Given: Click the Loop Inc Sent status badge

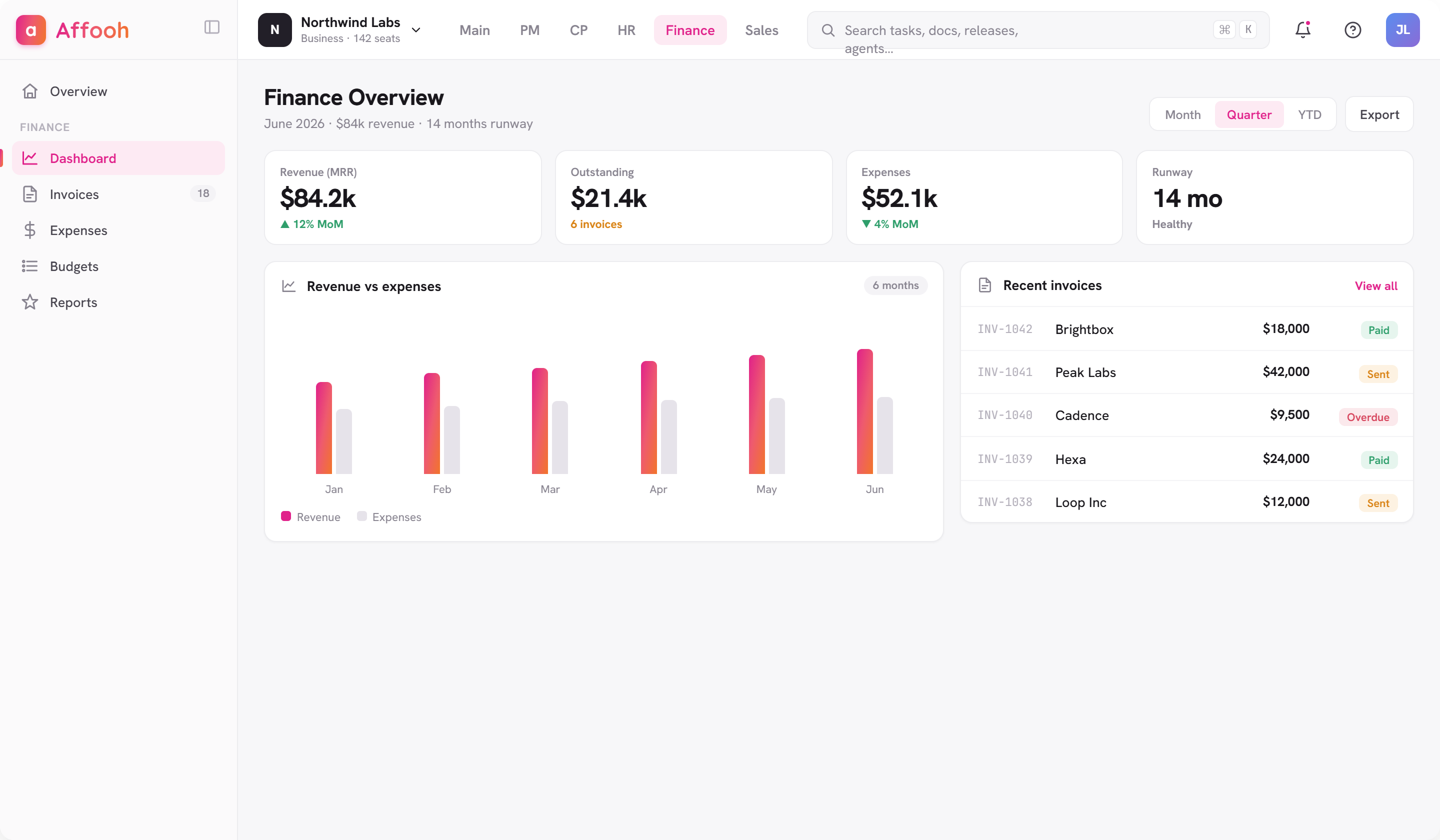Looking at the screenshot, I should pyautogui.click(x=1377, y=503).
